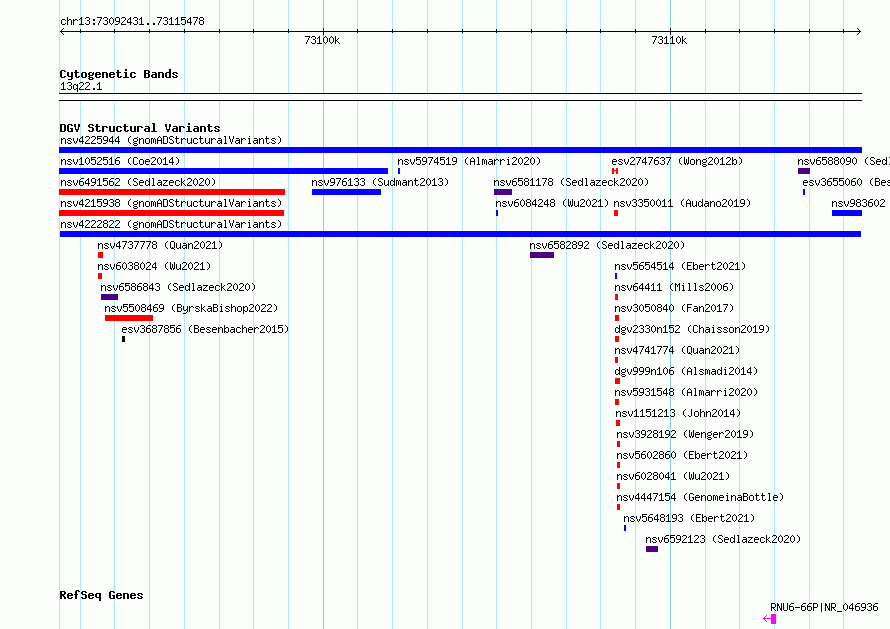Click nsv4737778 (Quan2021) variant label

(x=160, y=245)
